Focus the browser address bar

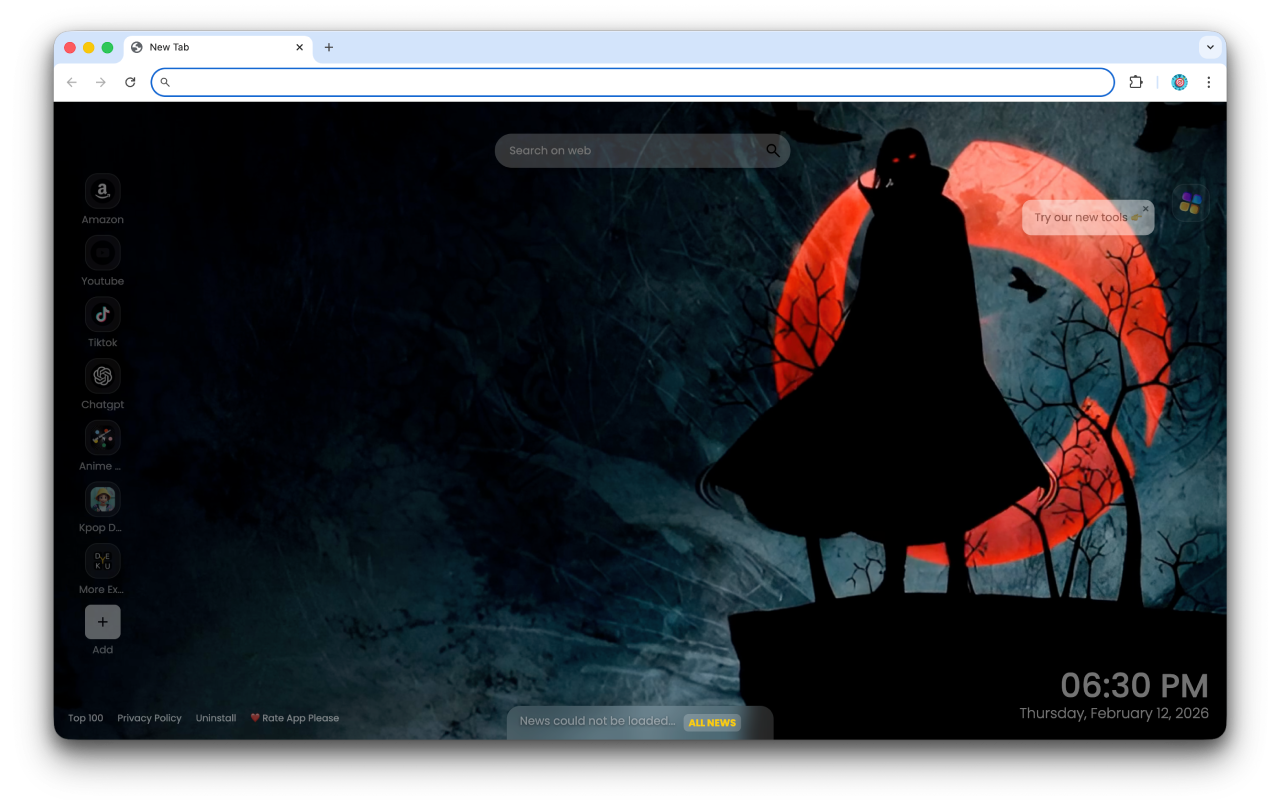point(632,82)
